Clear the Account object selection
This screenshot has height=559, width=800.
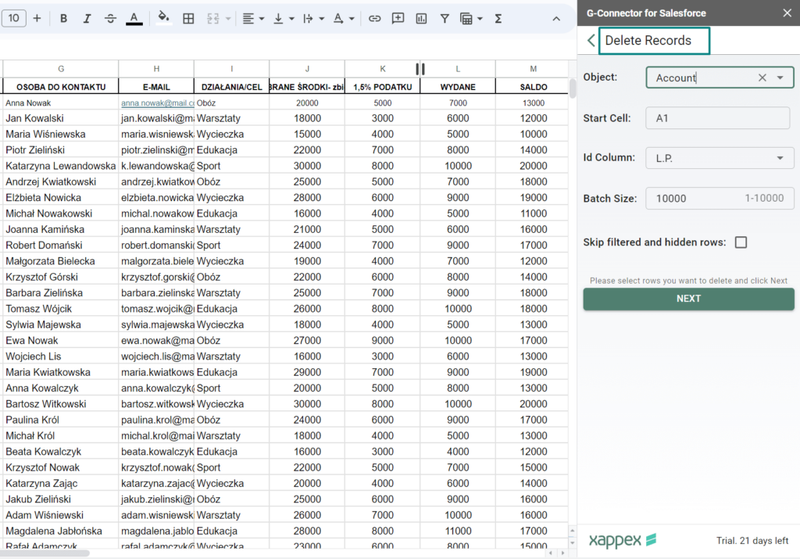coord(762,78)
